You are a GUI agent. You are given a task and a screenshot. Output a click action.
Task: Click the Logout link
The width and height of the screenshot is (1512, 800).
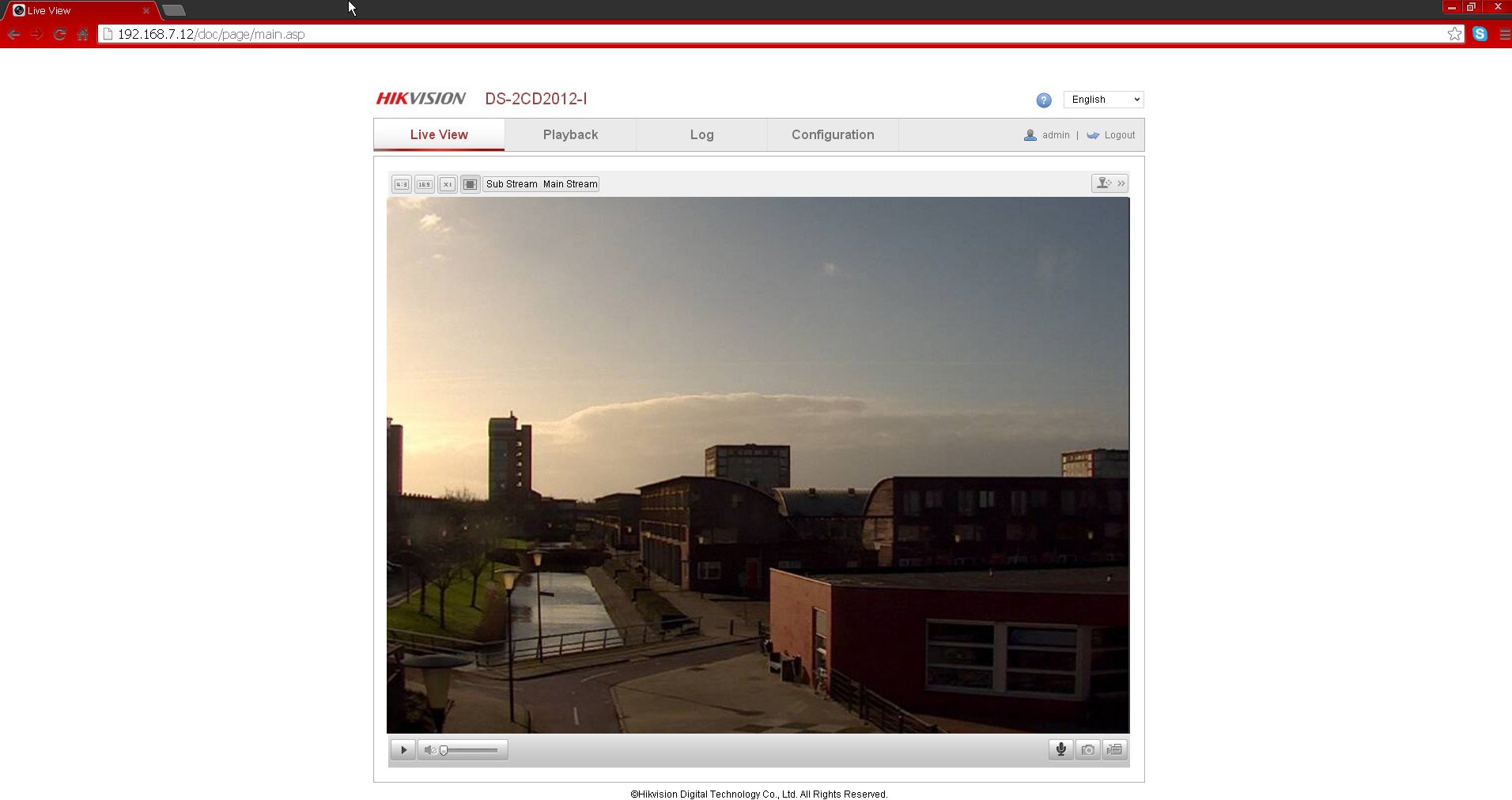tap(1119, 135)
